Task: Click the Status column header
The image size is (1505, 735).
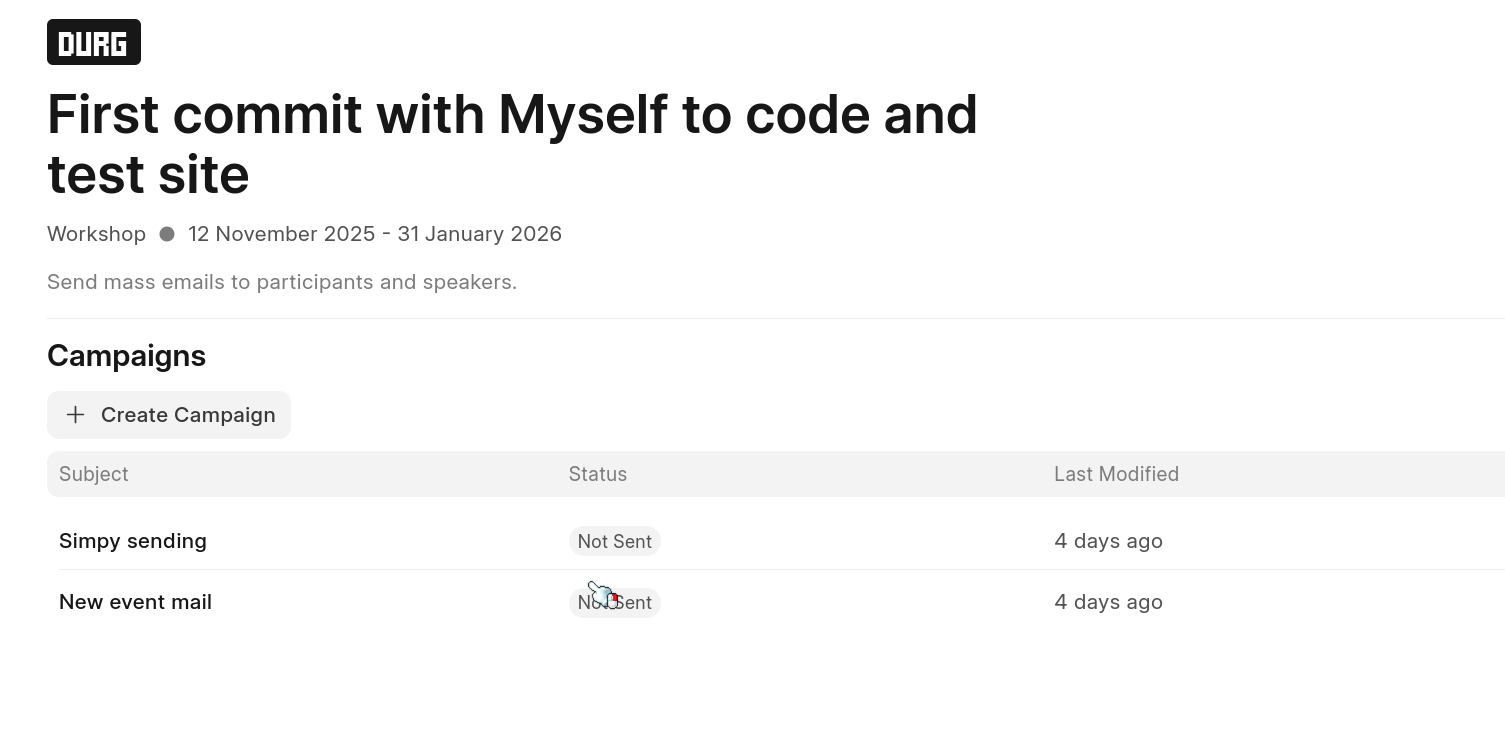Action: pos(598,474)
